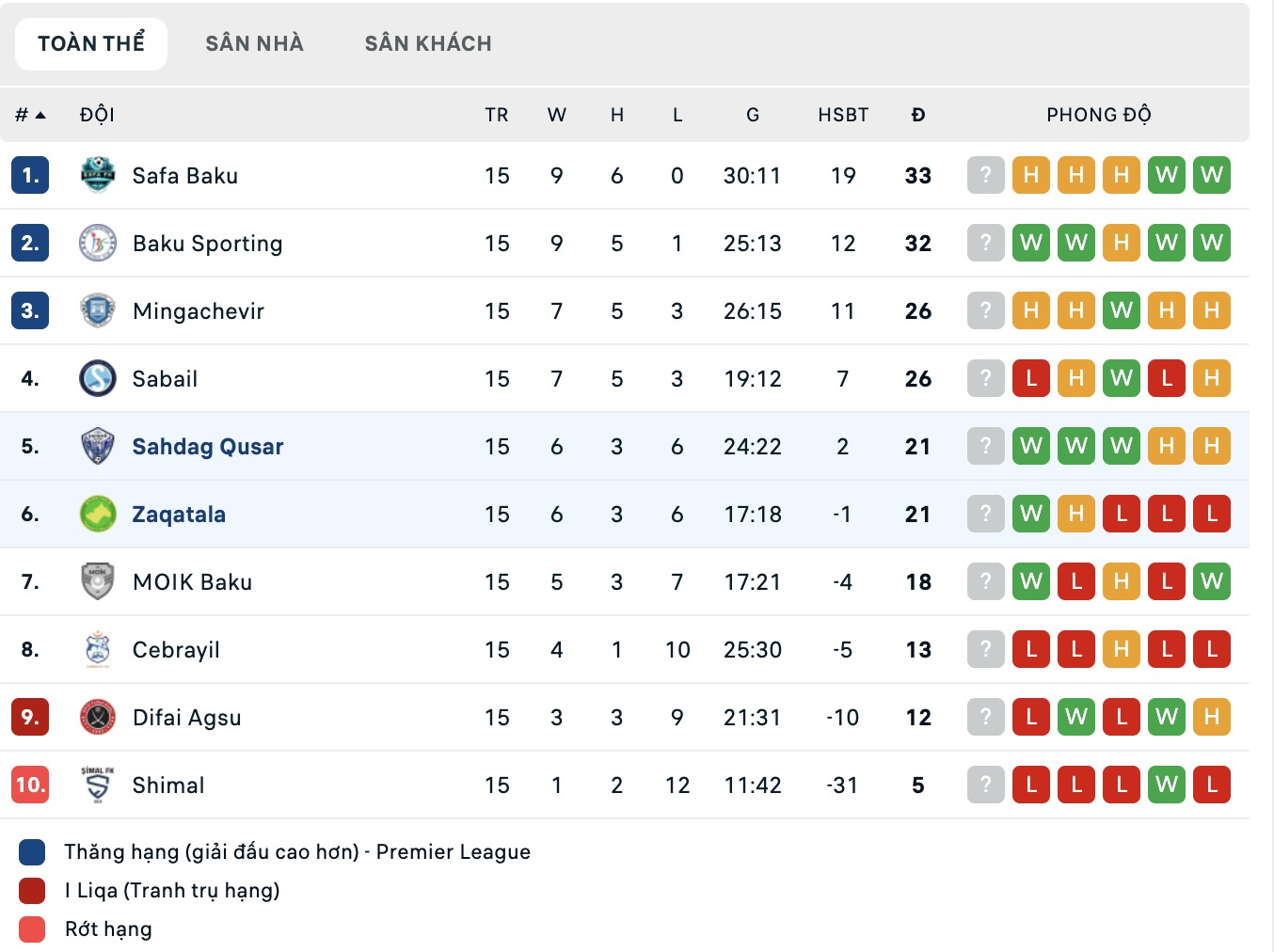Open the Sahdag Qusar team link
Viewport: 1274px width, 952px height.
pyautogui.click(x=208, y=446)
